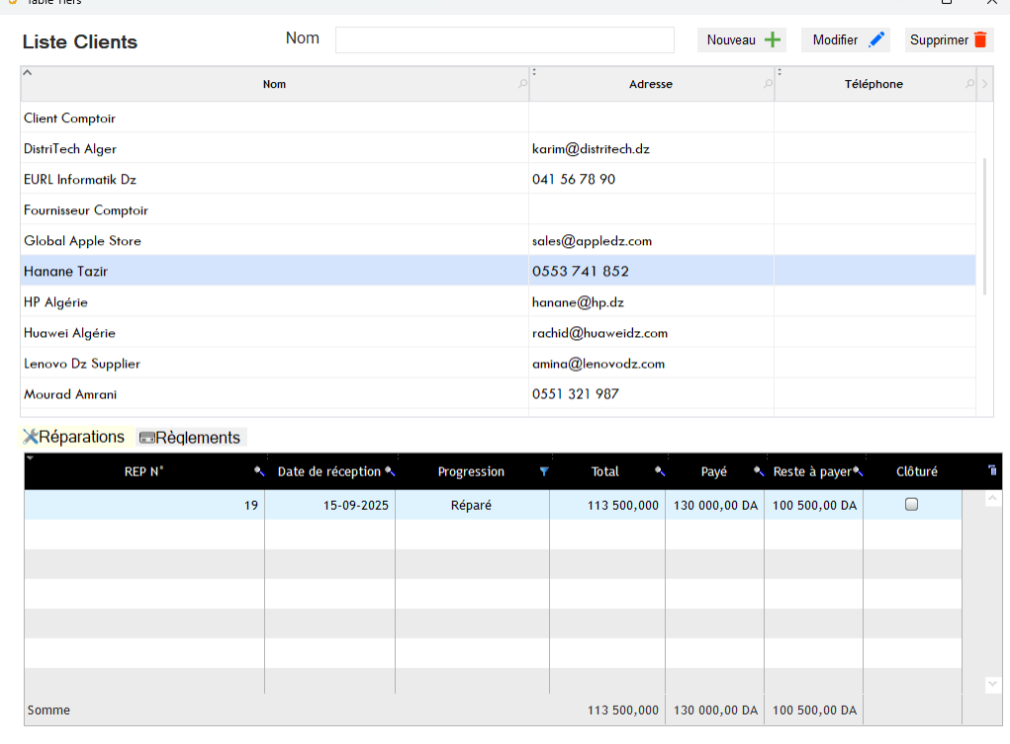Click the red trash Supprimer icon

pyautogui.click(x=980, y=40)
